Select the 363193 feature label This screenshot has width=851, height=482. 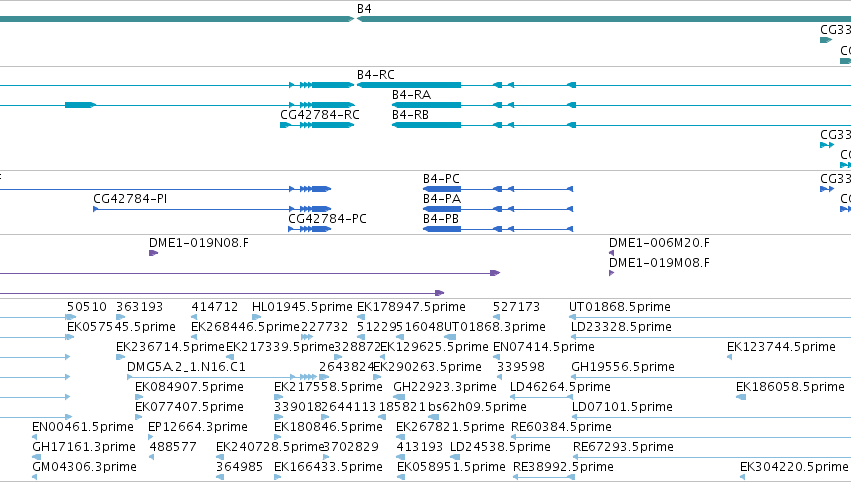click(139, 307)
